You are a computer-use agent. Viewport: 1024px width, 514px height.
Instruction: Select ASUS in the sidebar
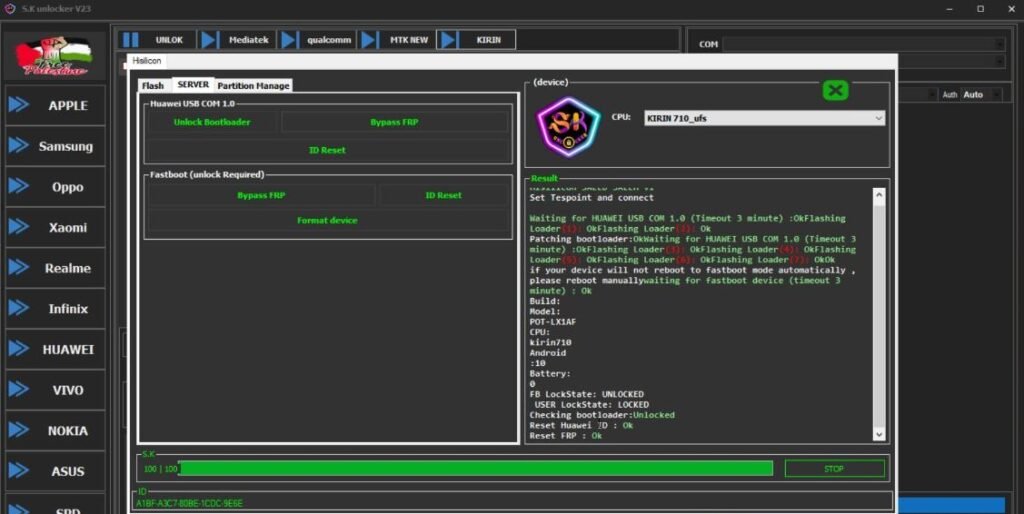[55, 471]
